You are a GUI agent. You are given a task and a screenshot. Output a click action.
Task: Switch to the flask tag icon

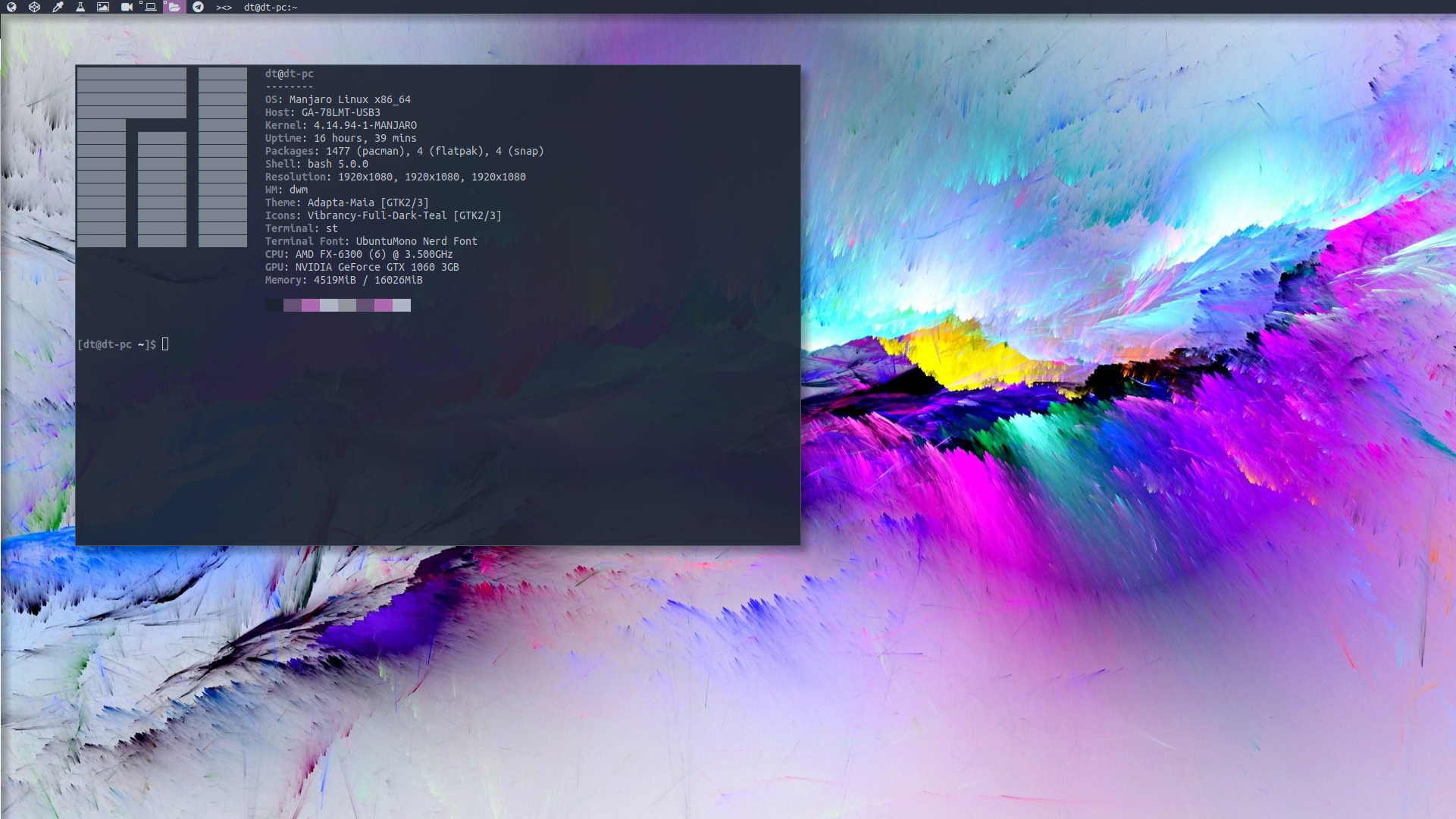pos(80,7)
